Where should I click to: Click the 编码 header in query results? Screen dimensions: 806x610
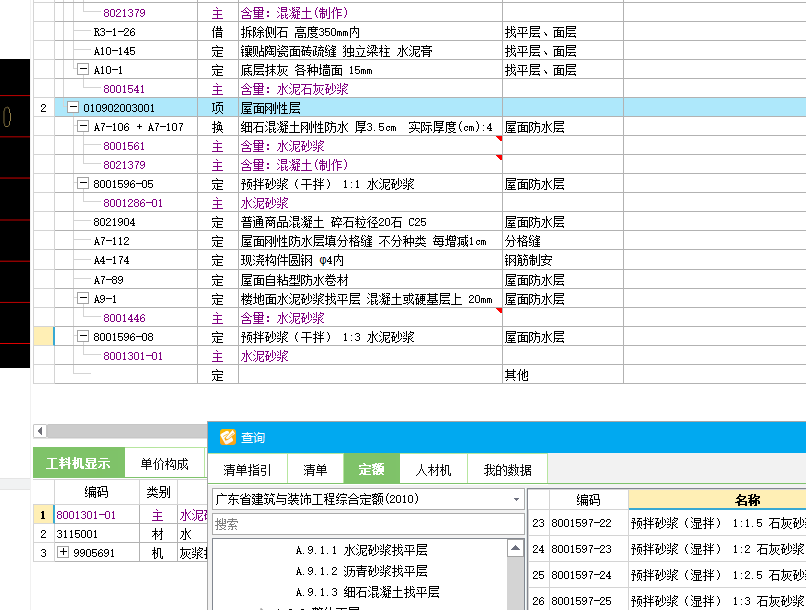(x=589, y=500)
